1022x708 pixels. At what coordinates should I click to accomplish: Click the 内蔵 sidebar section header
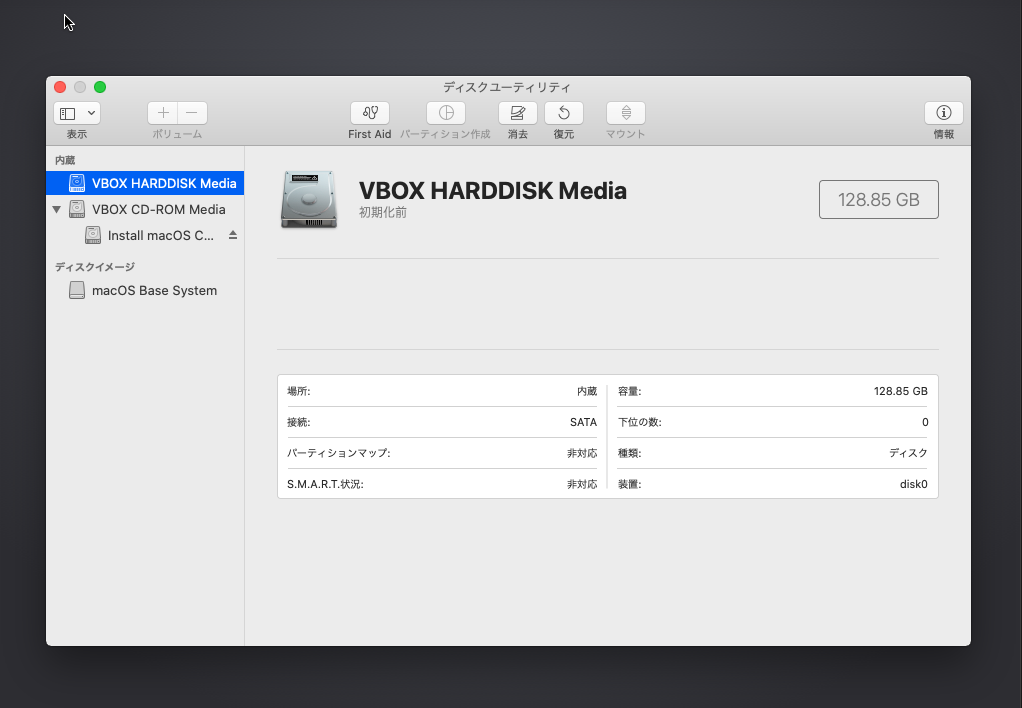65,160
